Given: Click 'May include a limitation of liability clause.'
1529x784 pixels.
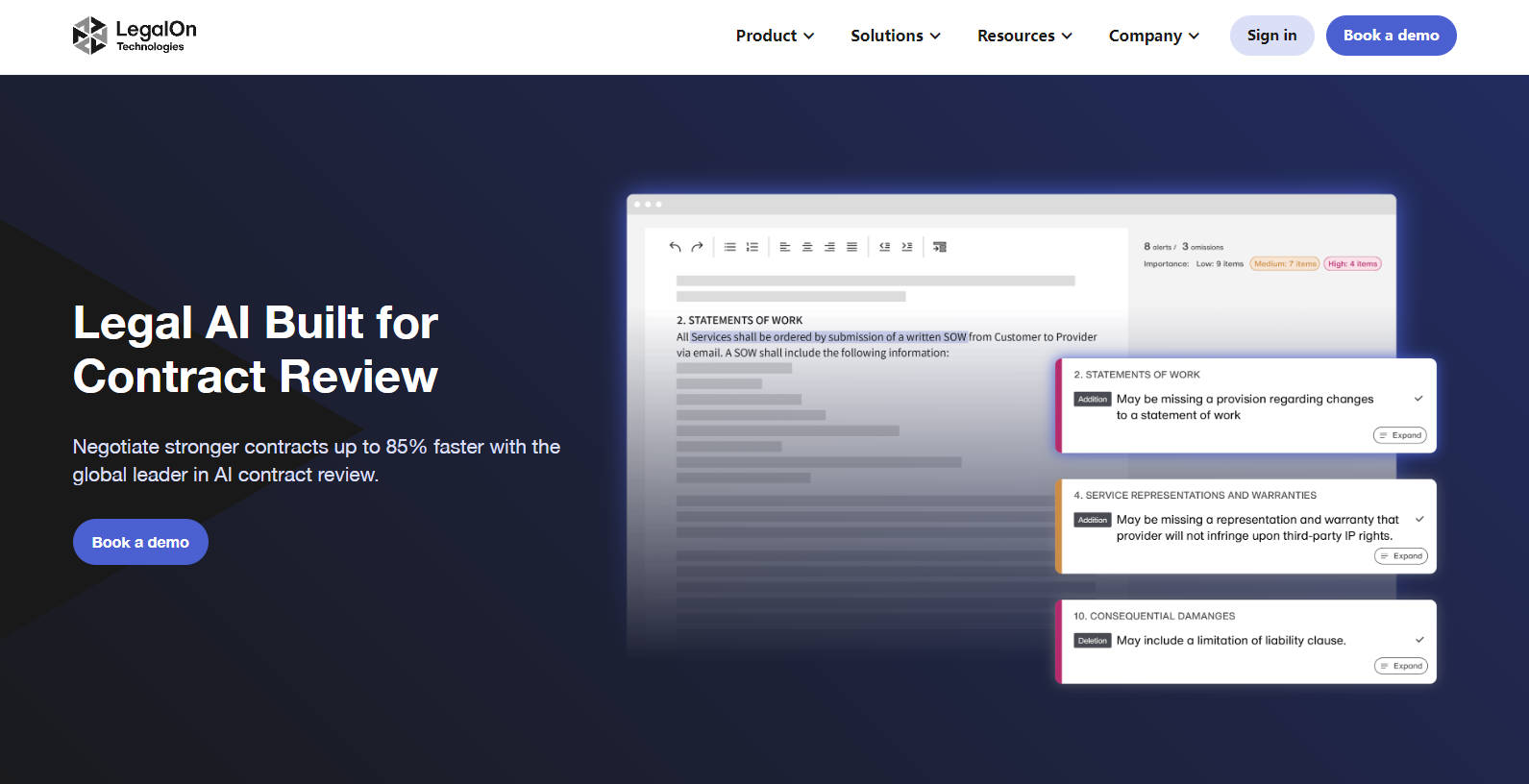Looking at the screenshot, I should 1231,641.
